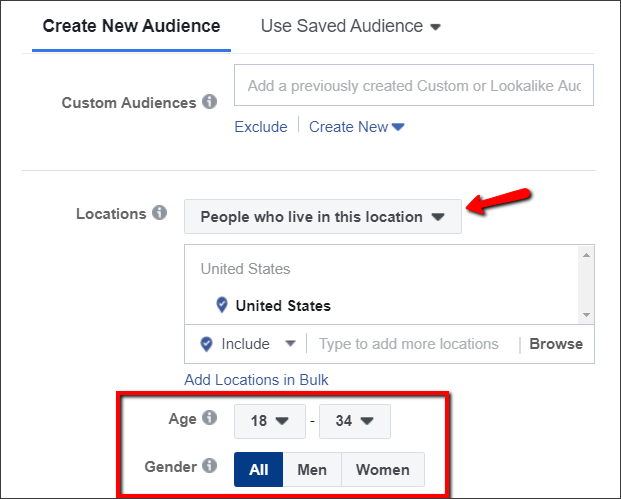Screen dimensions: 621x499
Task: Open the maximum age 34 dropdown
Action: [x=355, y=421]
